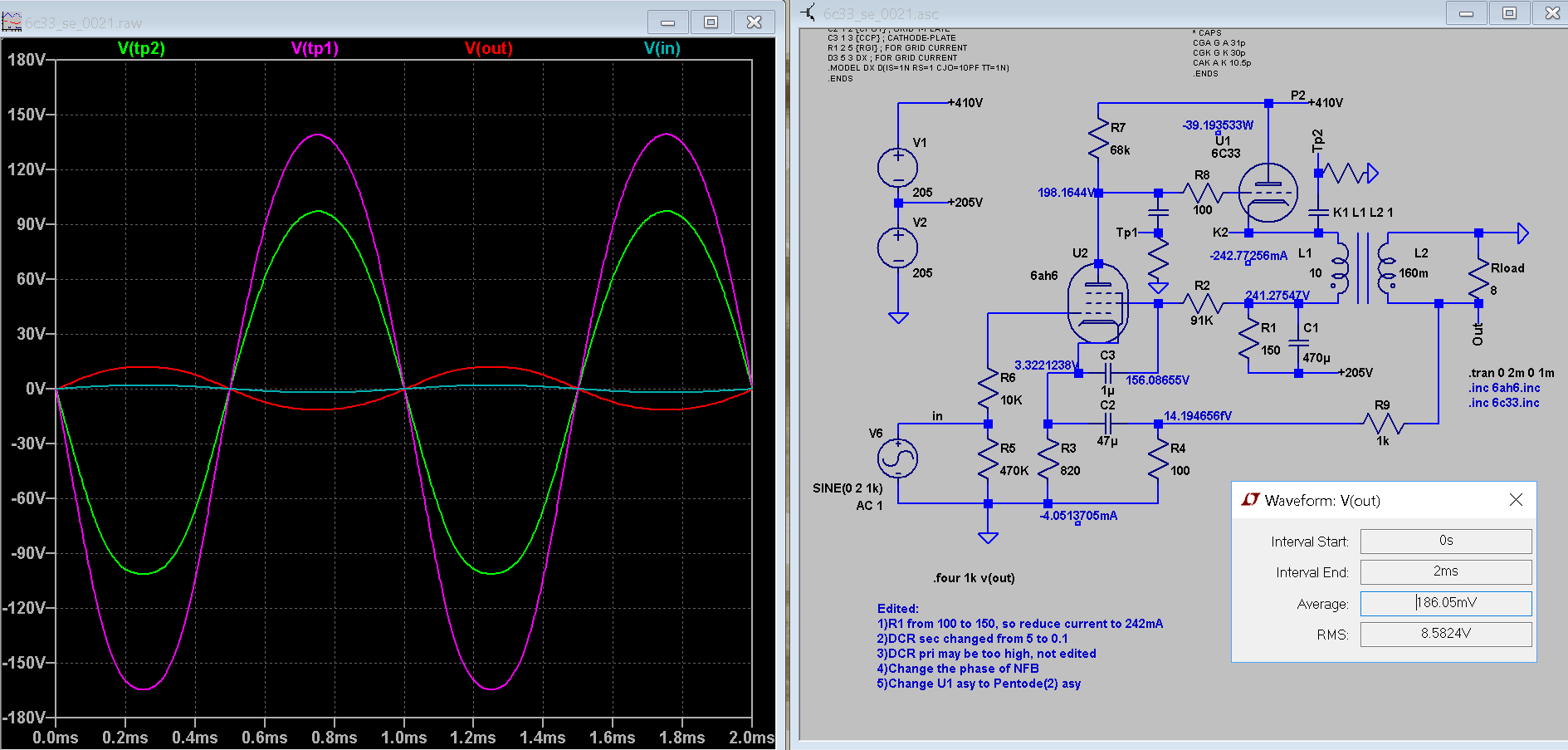Click the 1.0ms time axis label
This screenshot has height=750, width=1568.
[403, 738]
